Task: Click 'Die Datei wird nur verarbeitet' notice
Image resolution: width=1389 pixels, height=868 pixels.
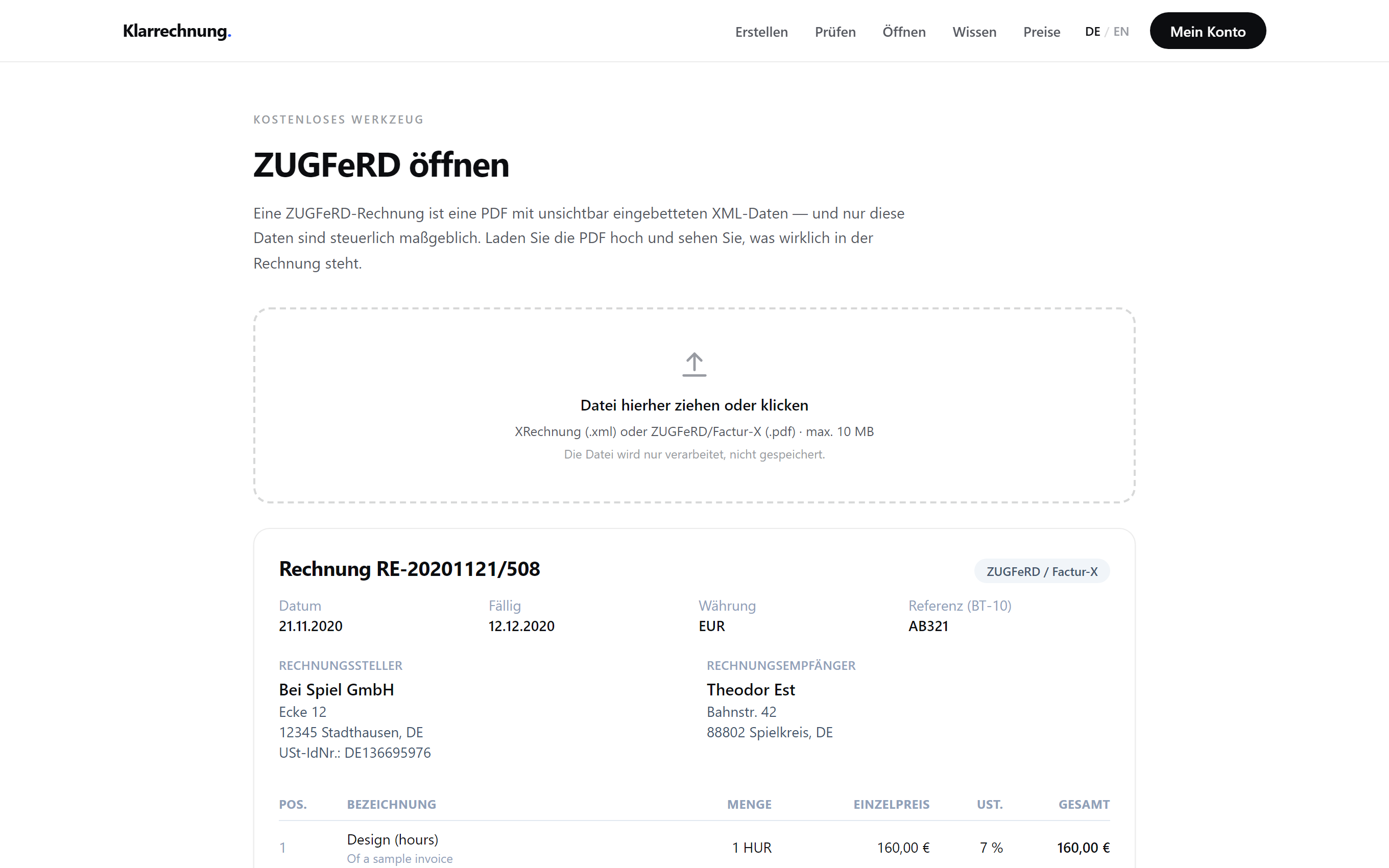Action: coord(694,454)
